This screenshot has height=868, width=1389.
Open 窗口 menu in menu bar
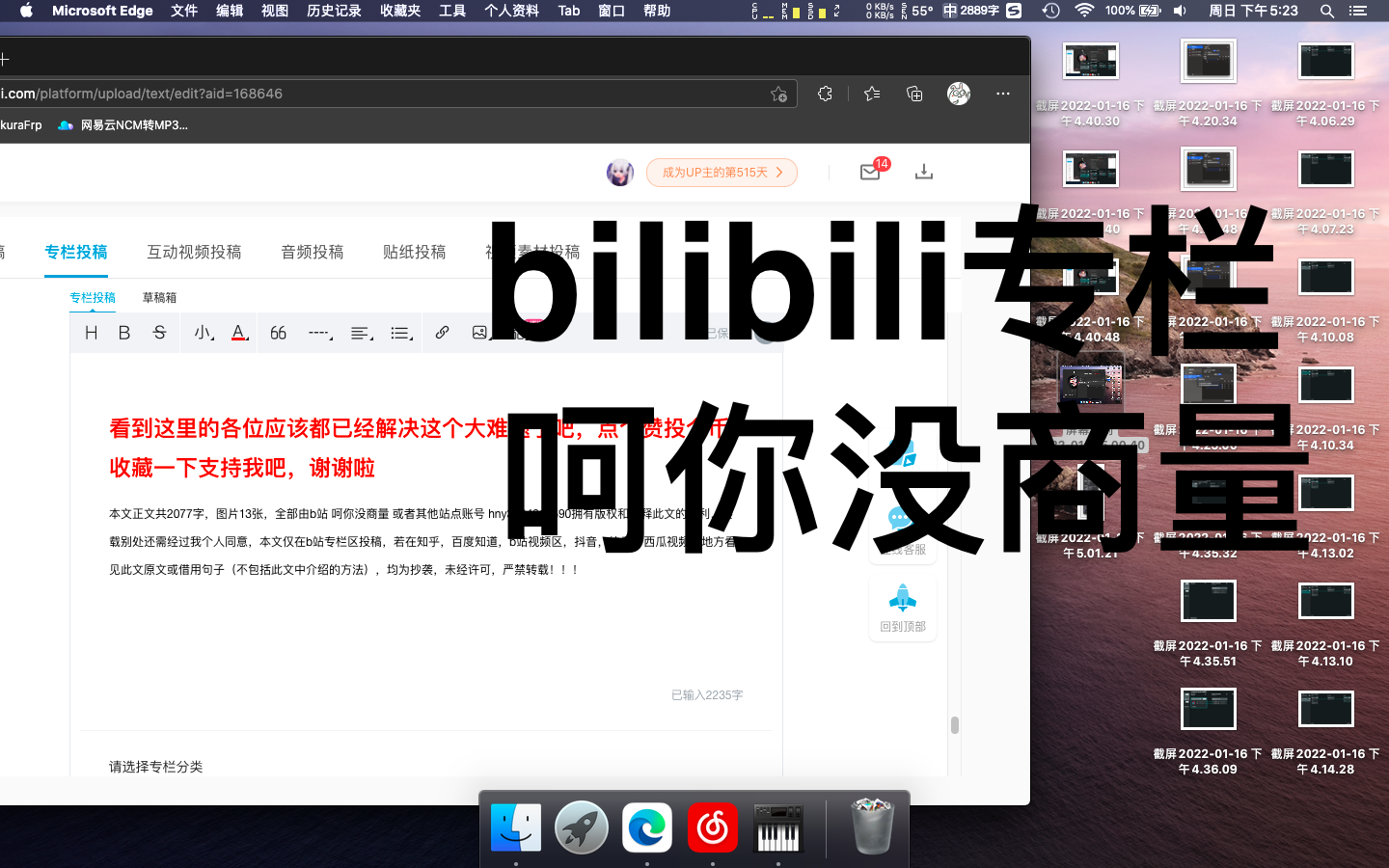coord(612,11)
